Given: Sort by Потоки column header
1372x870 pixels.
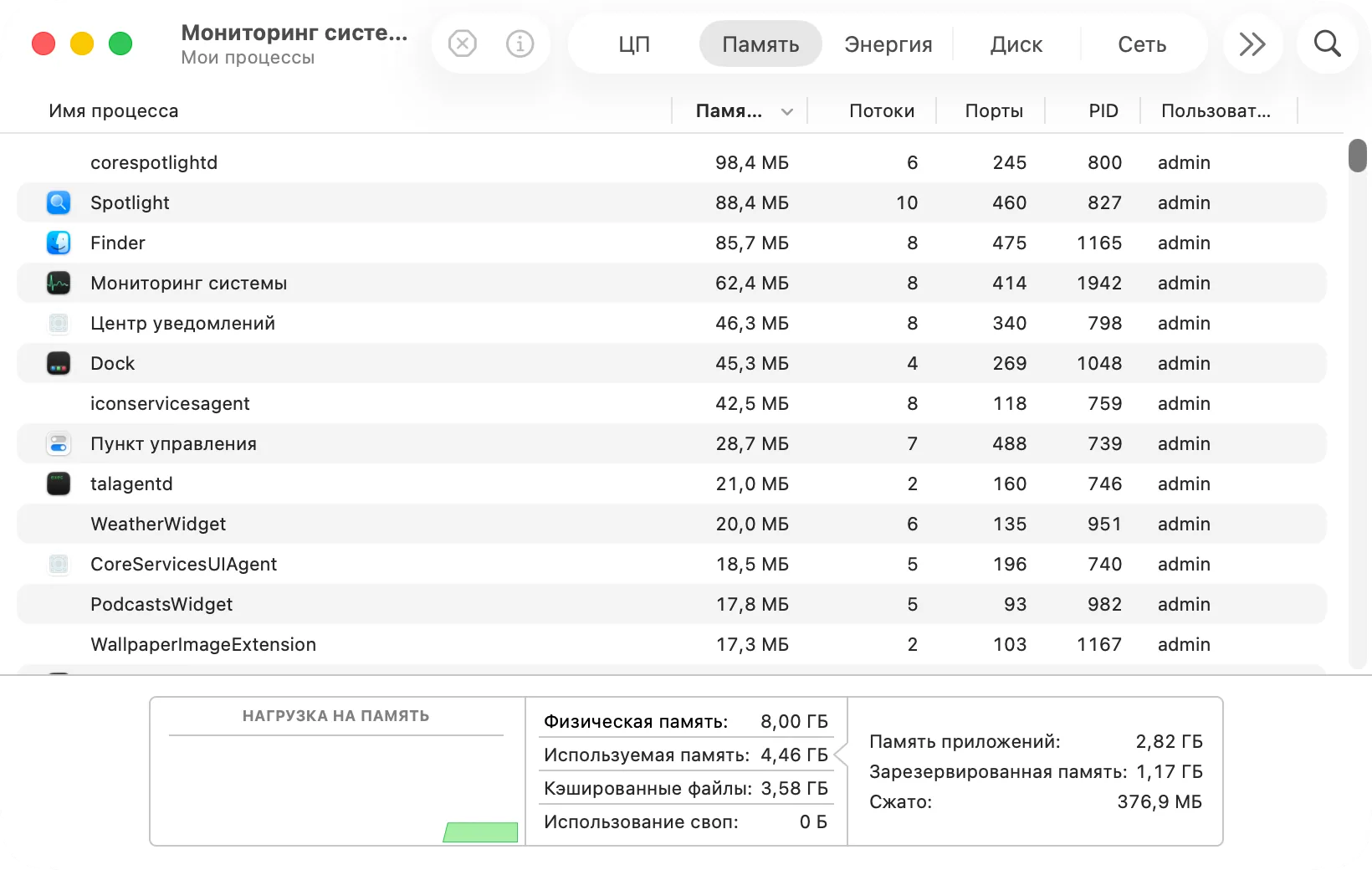Looking at the screenshot, I should [x=882, y=111].
